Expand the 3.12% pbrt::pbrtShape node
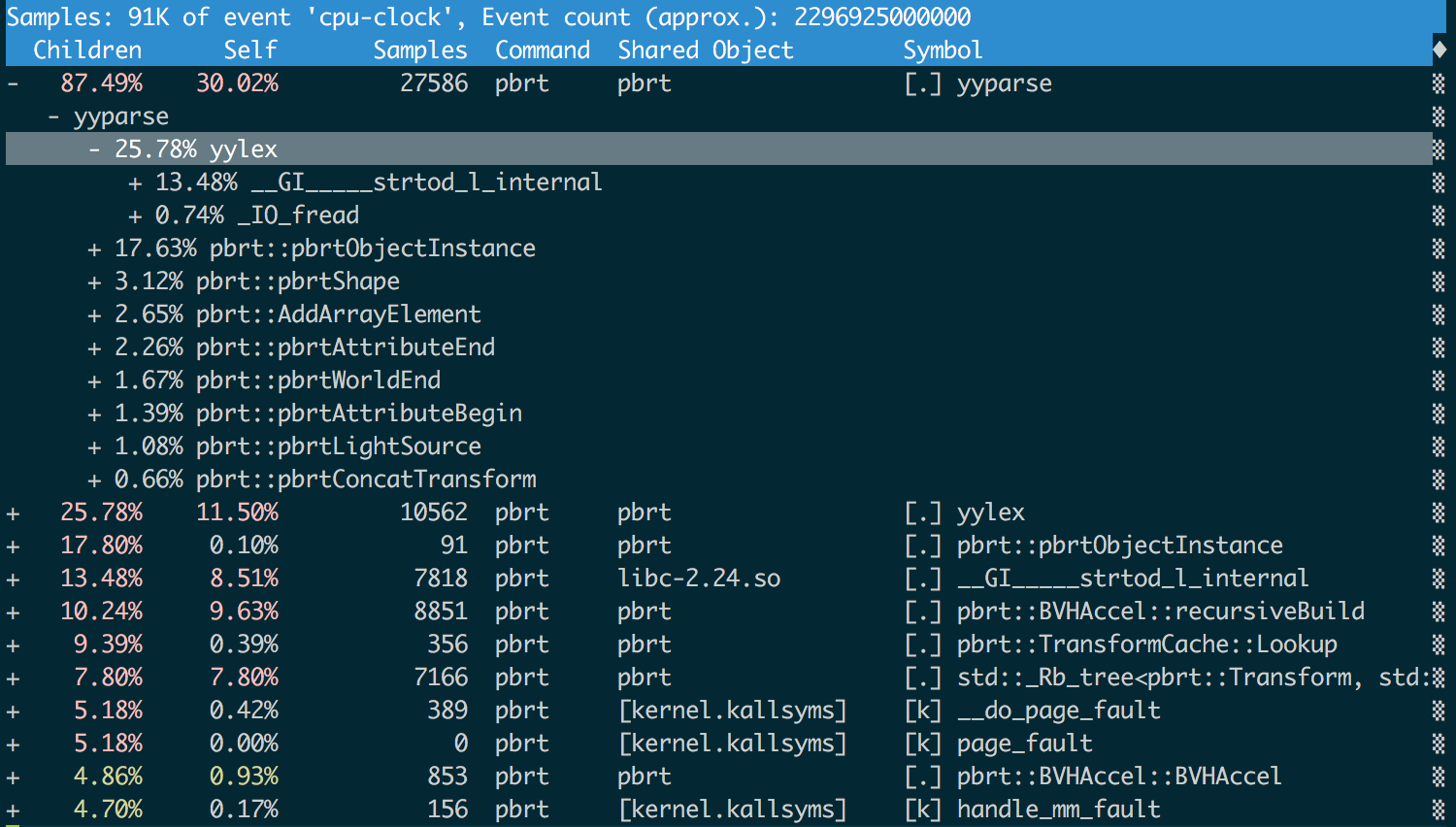Image resolution: width=1456 pixels, height=827 pixels. (94, 281)
